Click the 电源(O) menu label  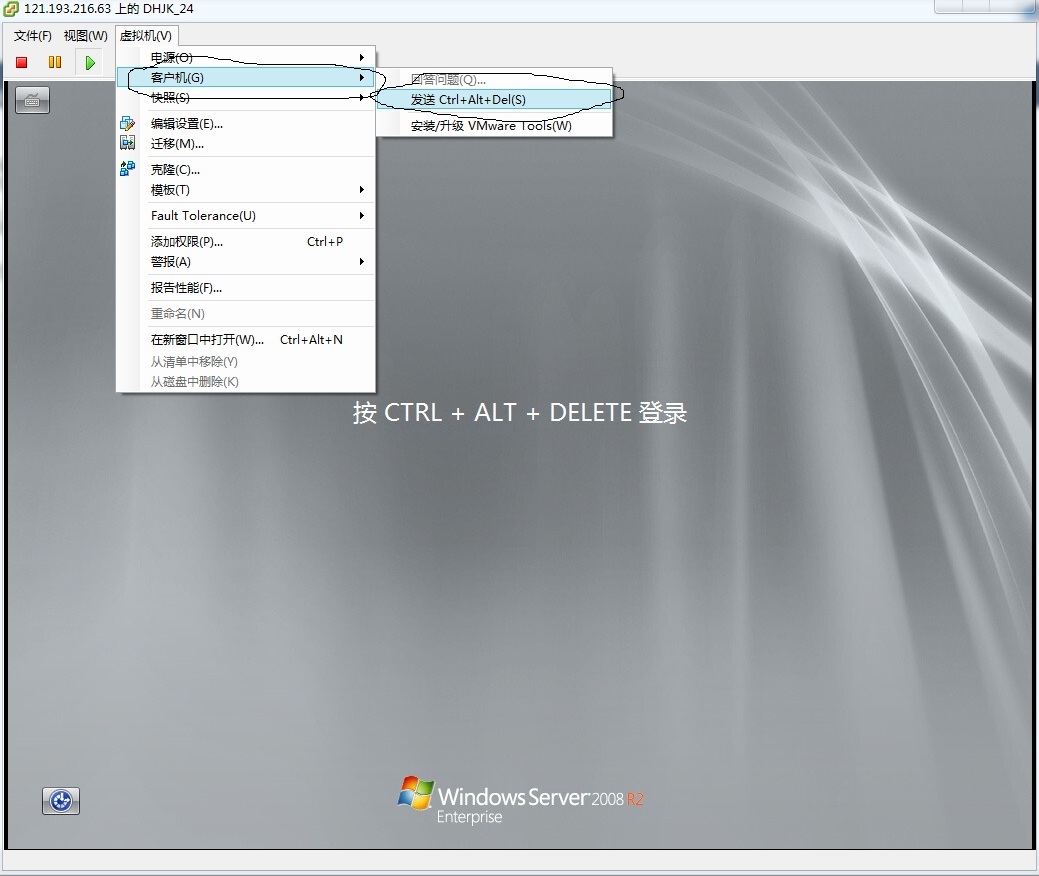pos(172,58)
